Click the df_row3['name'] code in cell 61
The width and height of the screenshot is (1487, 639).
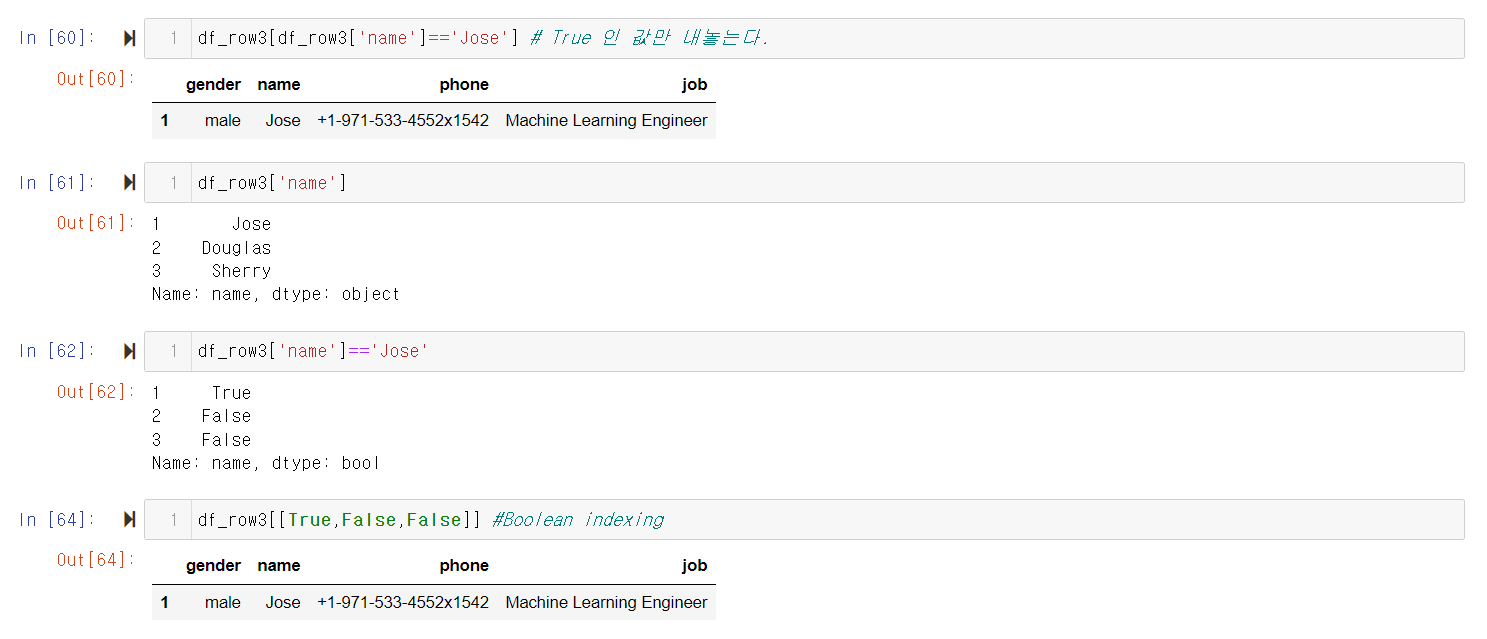(272, 182)
